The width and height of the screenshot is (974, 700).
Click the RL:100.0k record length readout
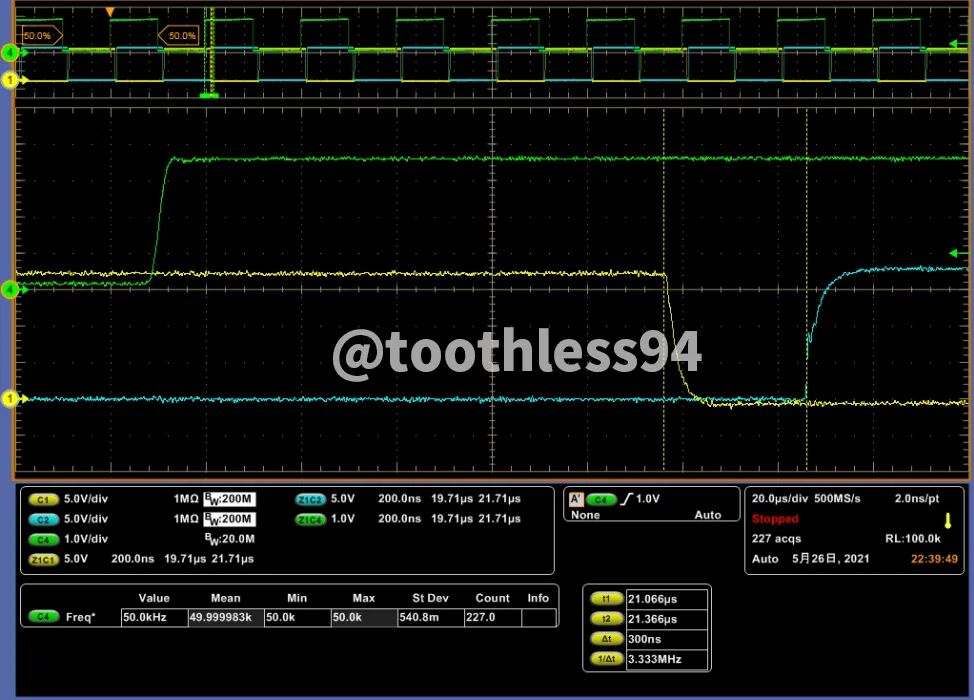click(913, 539)
